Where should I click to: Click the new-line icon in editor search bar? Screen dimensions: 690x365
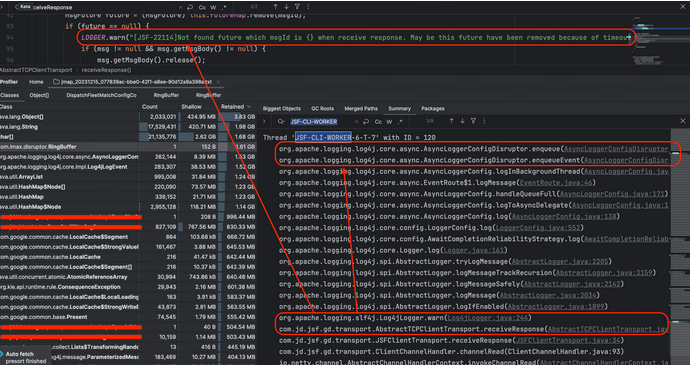[x=190, y=7]
